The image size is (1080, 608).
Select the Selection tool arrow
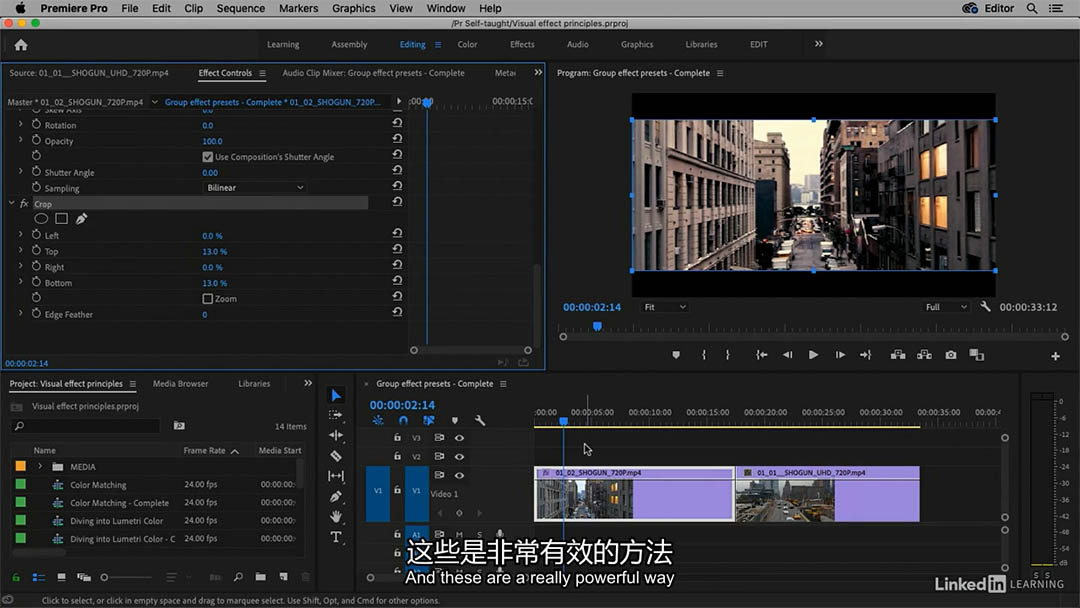336,395
